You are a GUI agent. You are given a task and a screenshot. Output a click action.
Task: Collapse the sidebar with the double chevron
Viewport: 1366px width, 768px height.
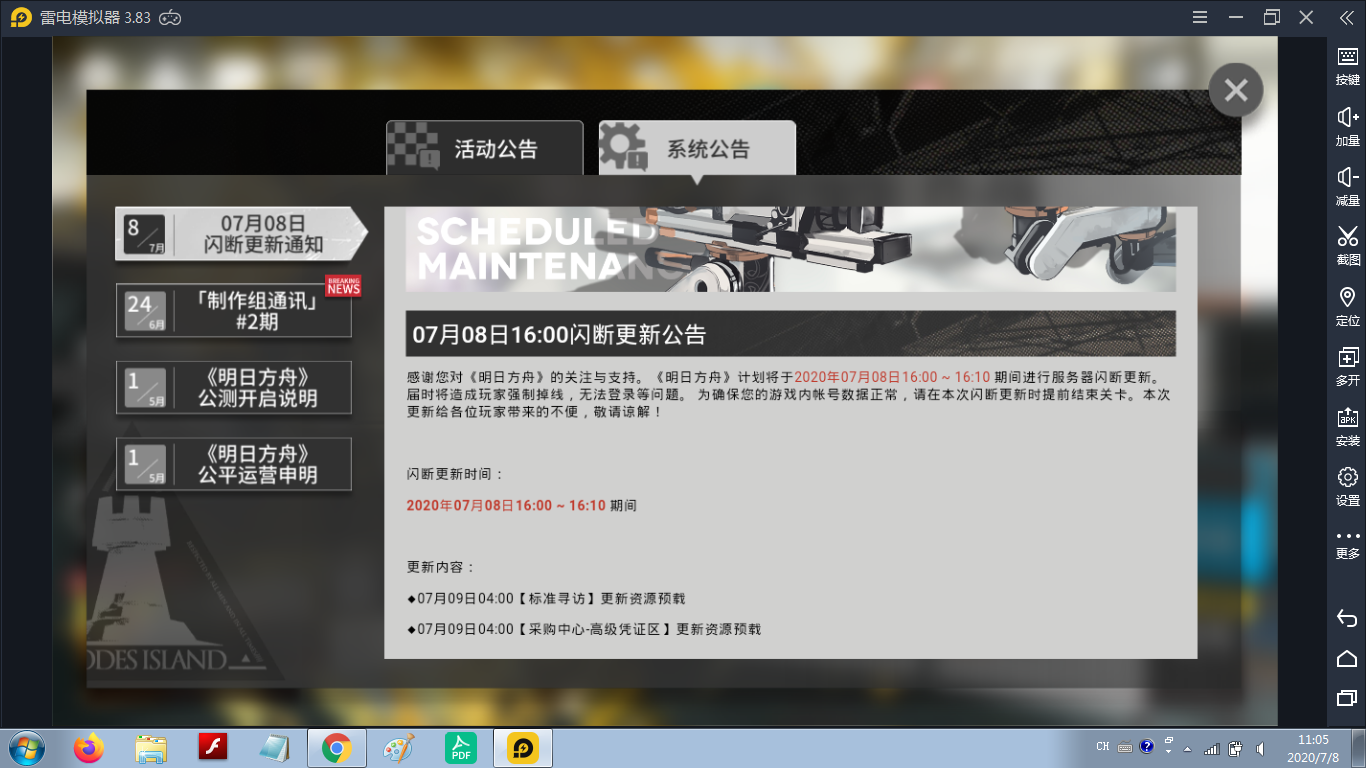[1346, 17]
